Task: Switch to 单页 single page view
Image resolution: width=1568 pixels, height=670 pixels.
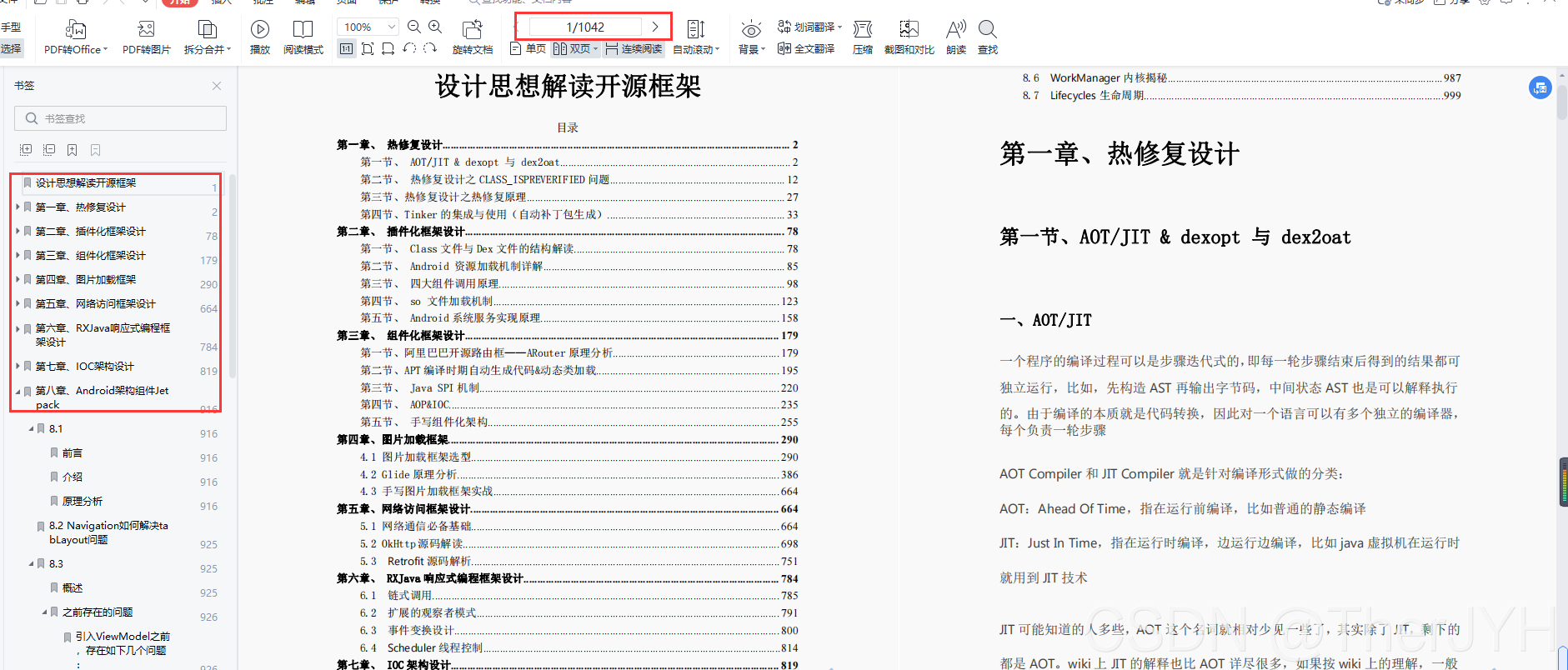Action: [x=528, y=49]
